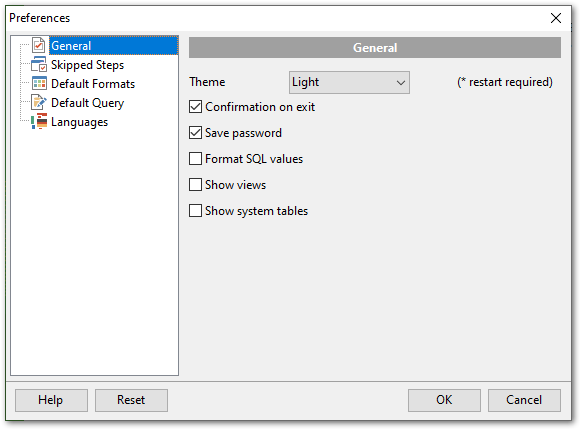Image resolution: width=581 pixels, height=430 pixels.
Task: Switch to Default Query settings
Action: pyautogui.click(x=87, y=103)
